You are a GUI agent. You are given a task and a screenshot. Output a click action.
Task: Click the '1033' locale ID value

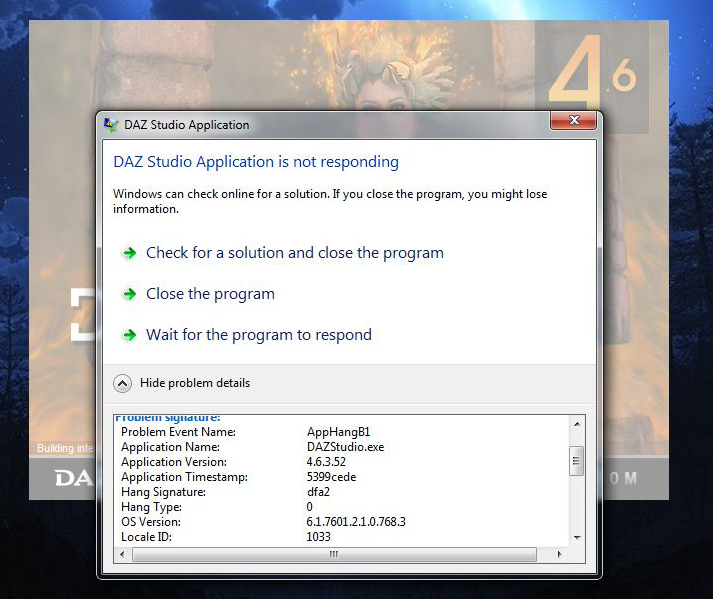[x=318, y=537]
